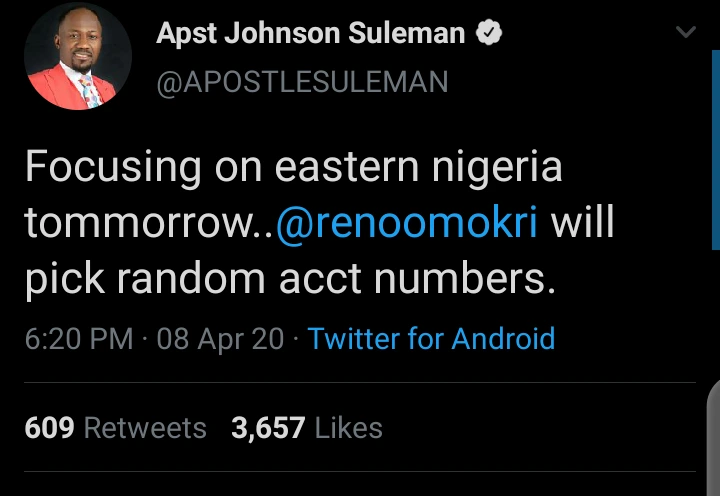Screen dimensions: 720x496
Task: Select the 'Focusing on eastern nigeria' text line
Action: pyautogui.click(x=293, y=167)
